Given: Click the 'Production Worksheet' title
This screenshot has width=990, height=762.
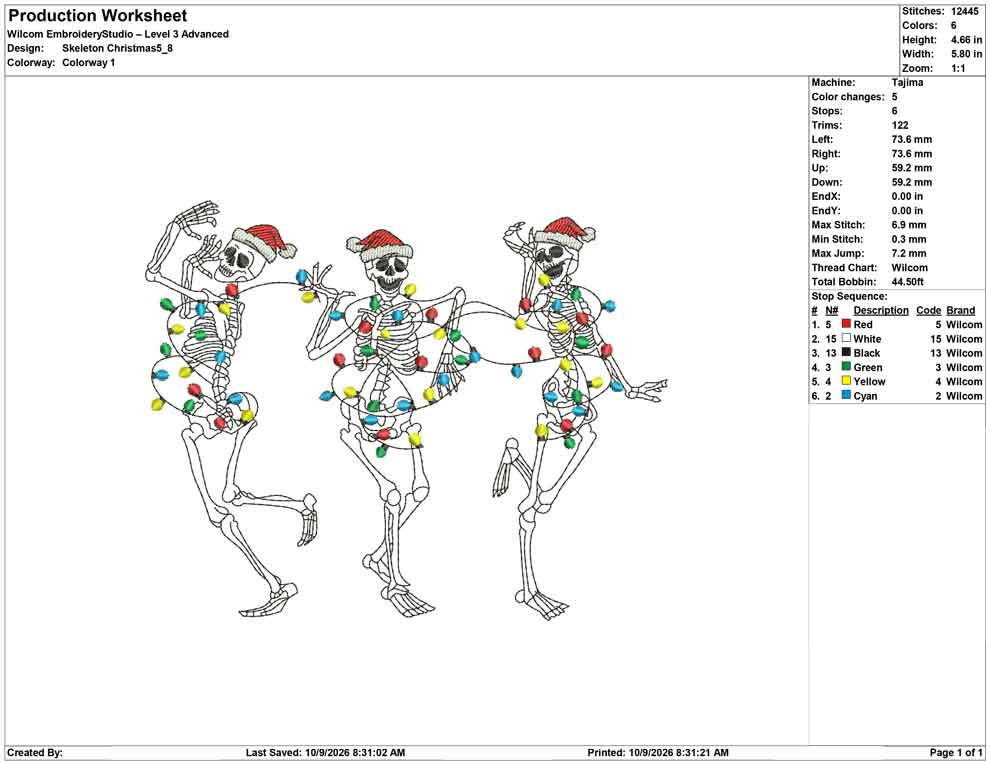Looking at the screenshot, I should pyautogui.click(x=97, y=16).
